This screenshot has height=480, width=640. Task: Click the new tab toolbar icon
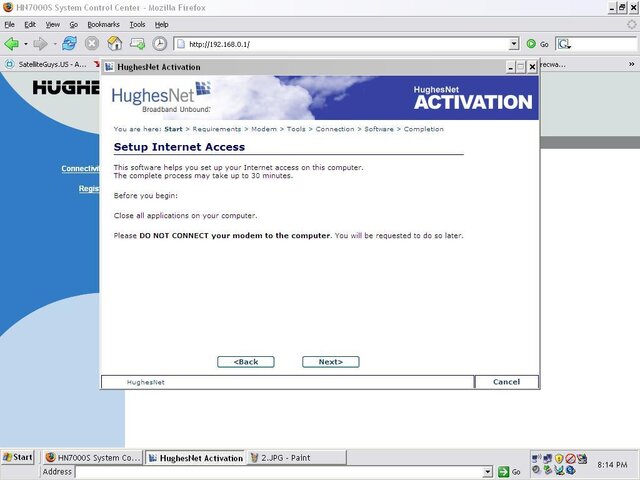(x=137, y=43)
